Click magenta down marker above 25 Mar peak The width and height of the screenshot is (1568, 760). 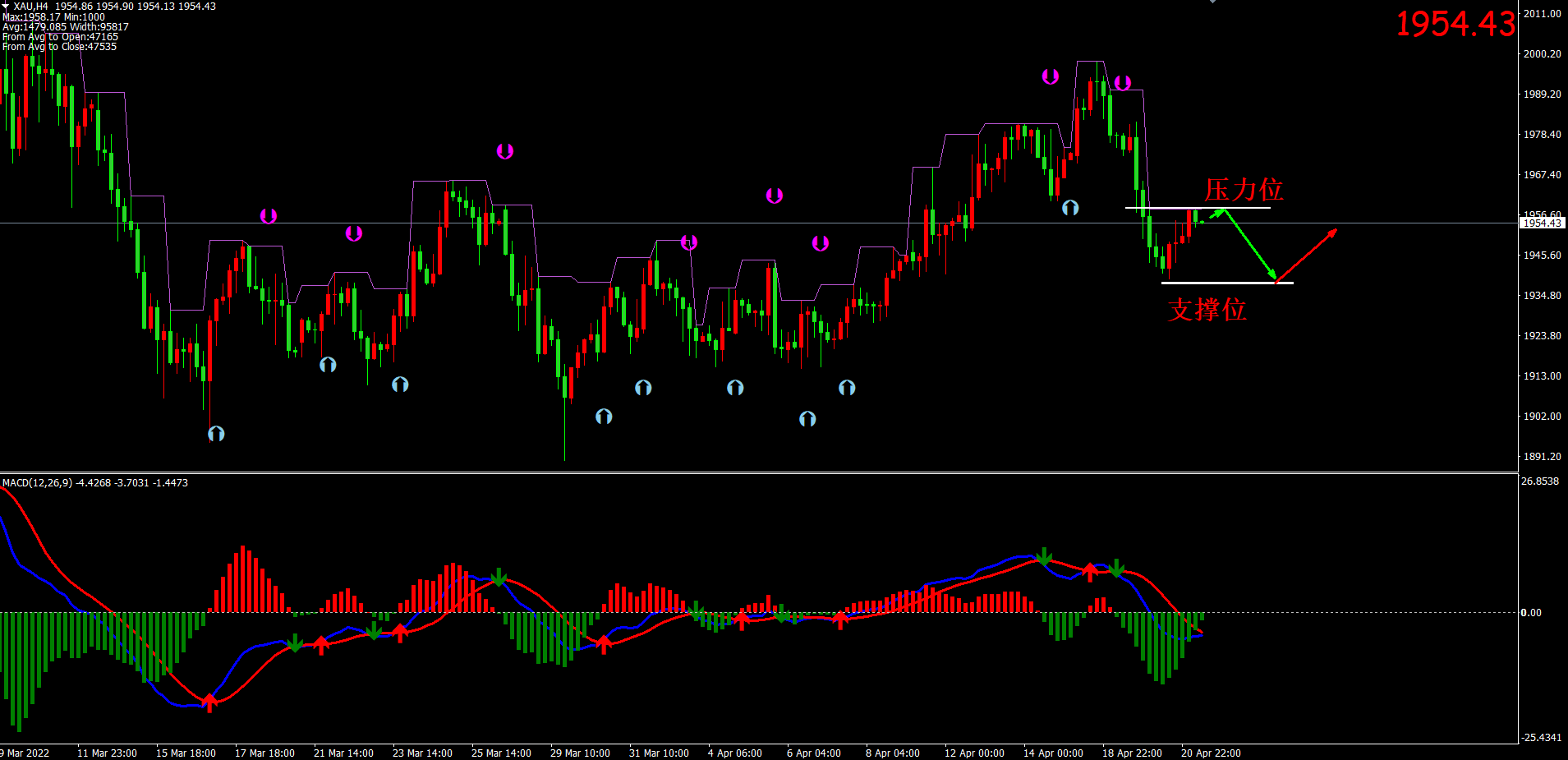(505, 151)
